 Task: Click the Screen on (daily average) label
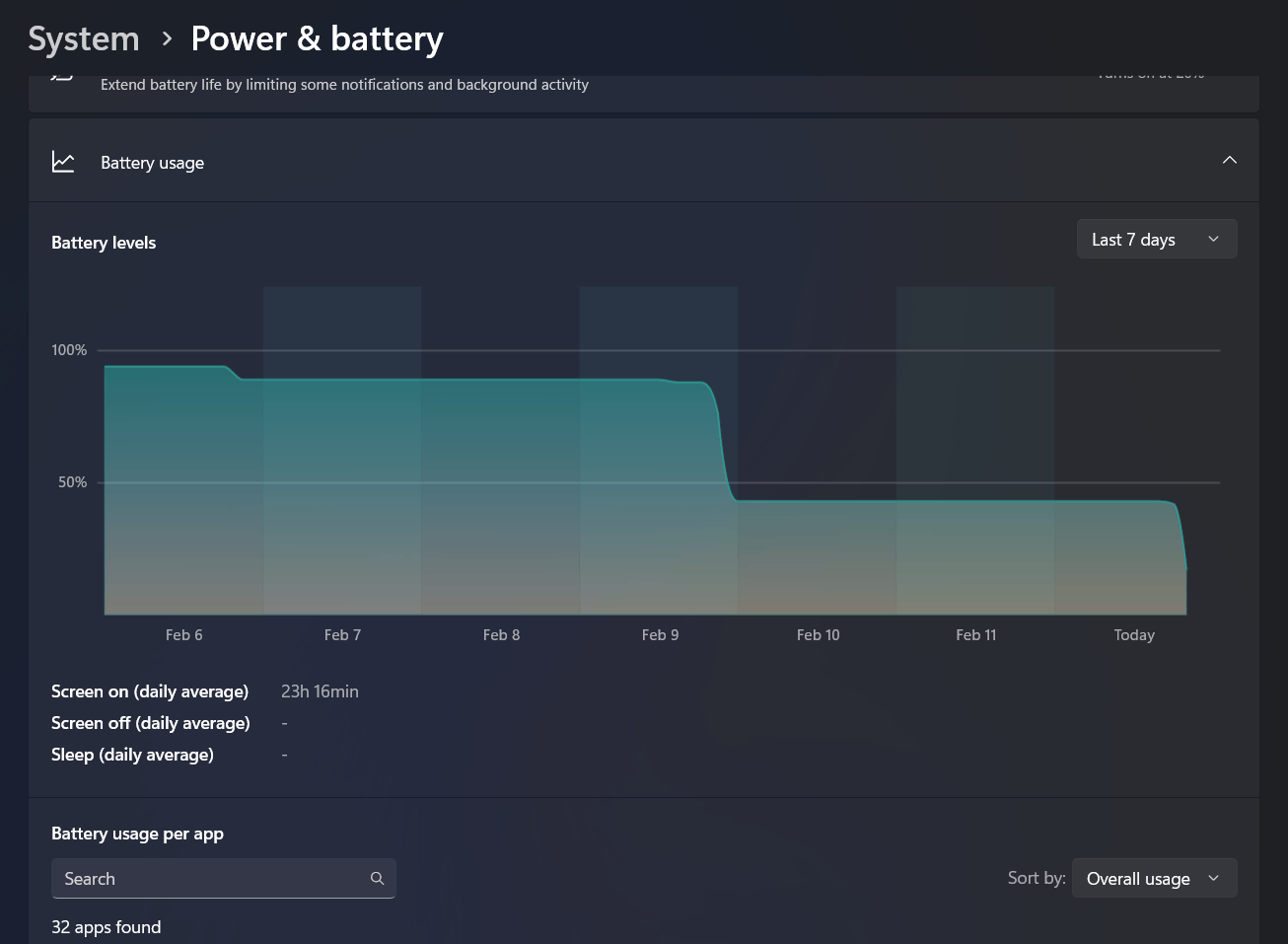pos(150,691)
